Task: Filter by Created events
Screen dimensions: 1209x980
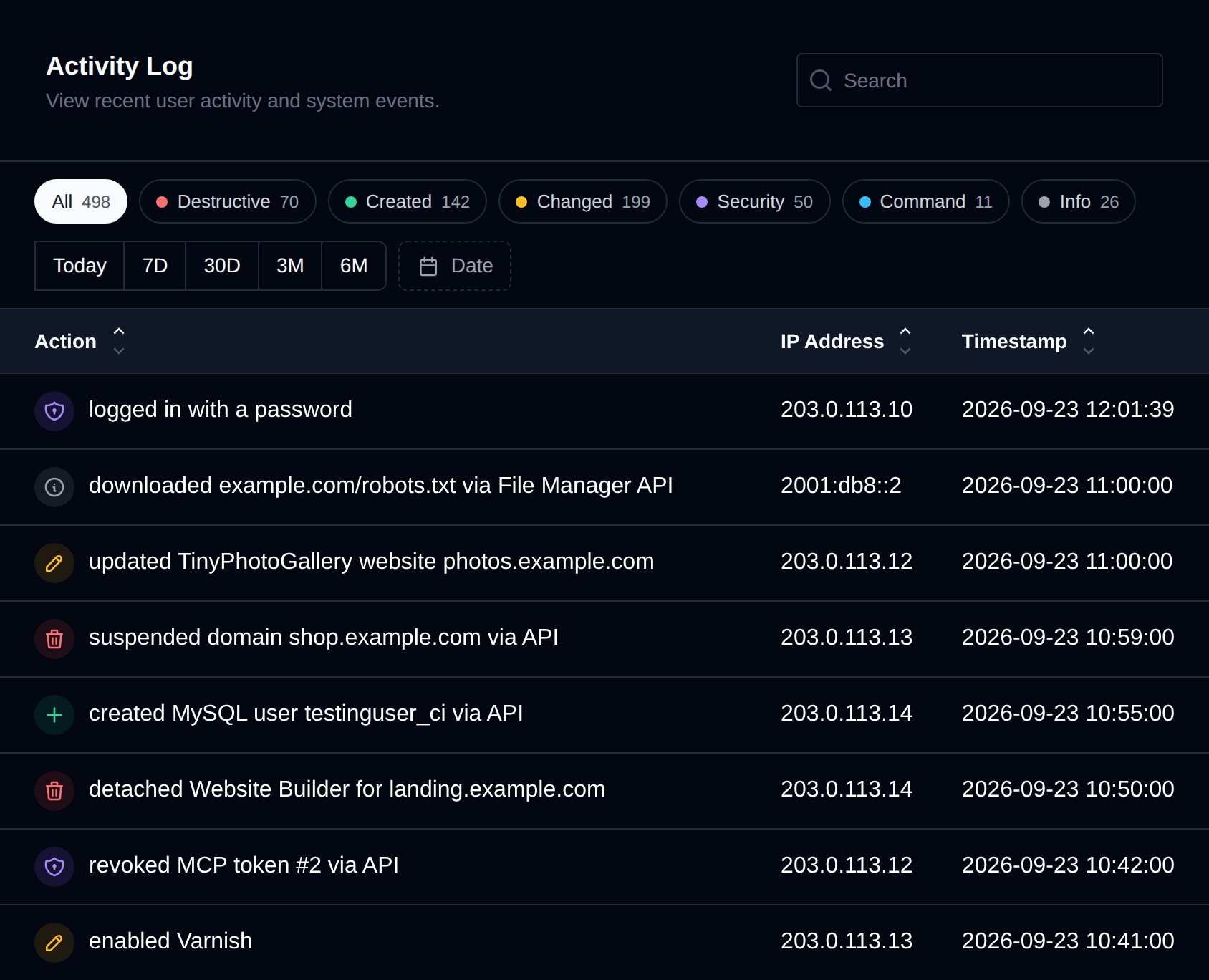Action: (x=408, y=201)
